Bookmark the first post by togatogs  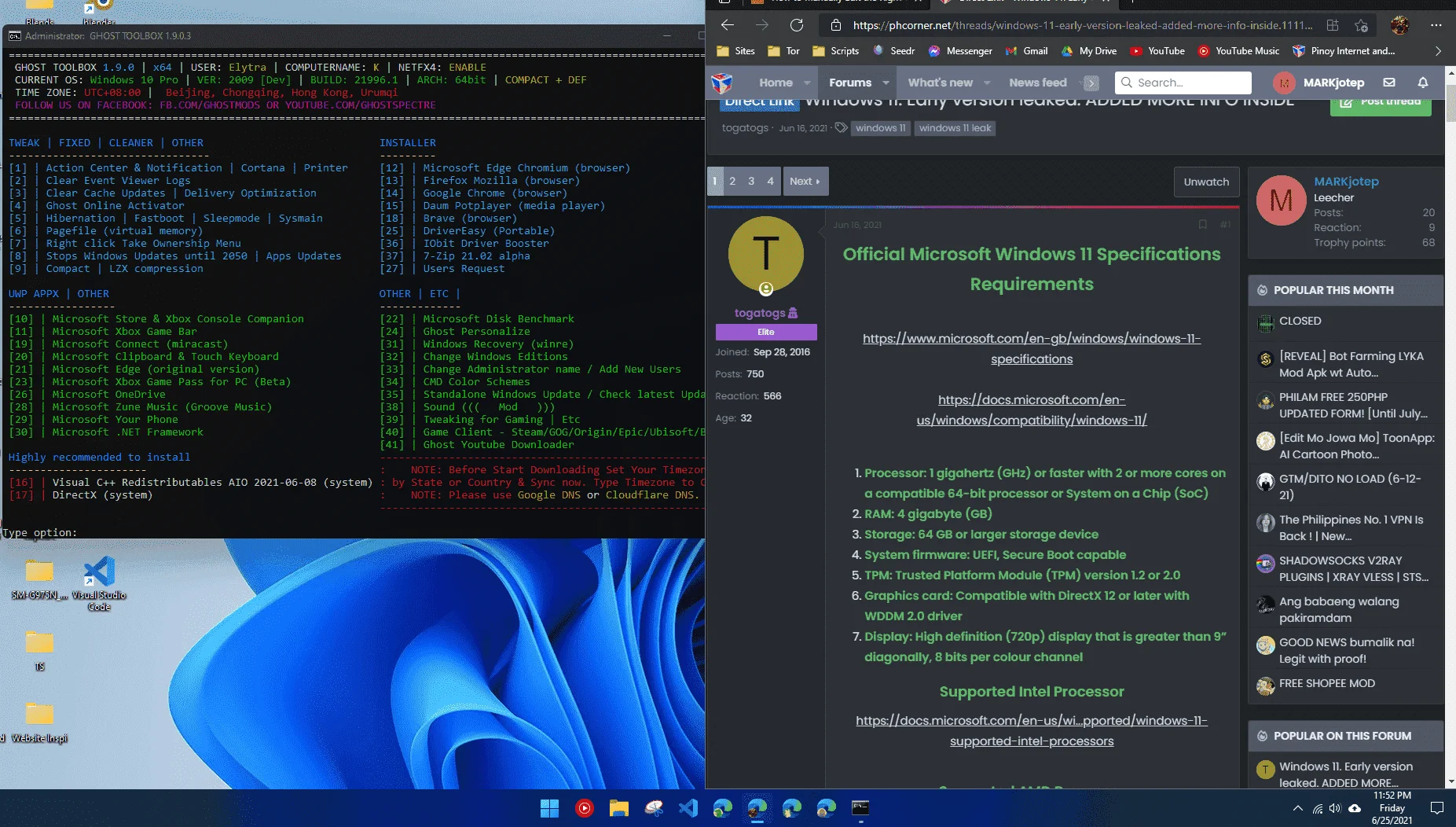(x=1202, y=225)
